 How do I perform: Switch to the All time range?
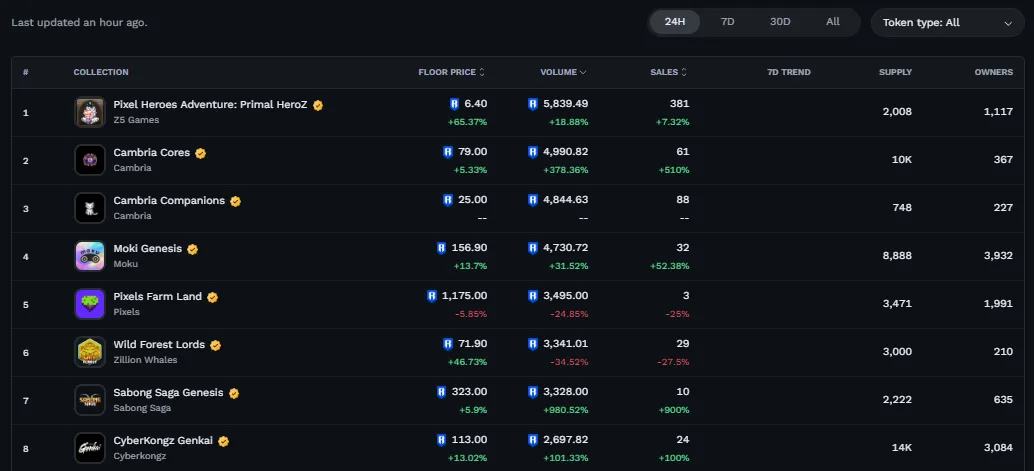[x=833, y=22]
